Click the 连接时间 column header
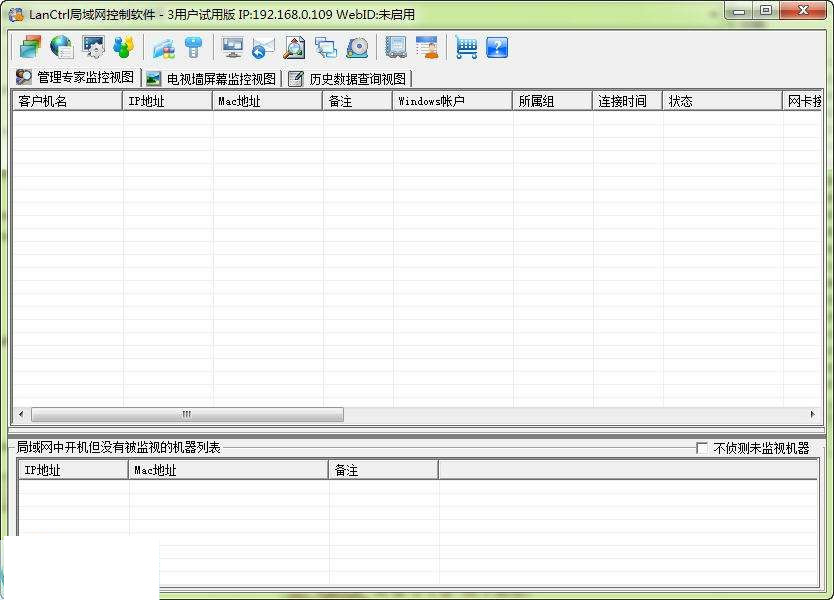Image resolution: width=834 pixels, height=600 pixels. click(x=627, y=101)
